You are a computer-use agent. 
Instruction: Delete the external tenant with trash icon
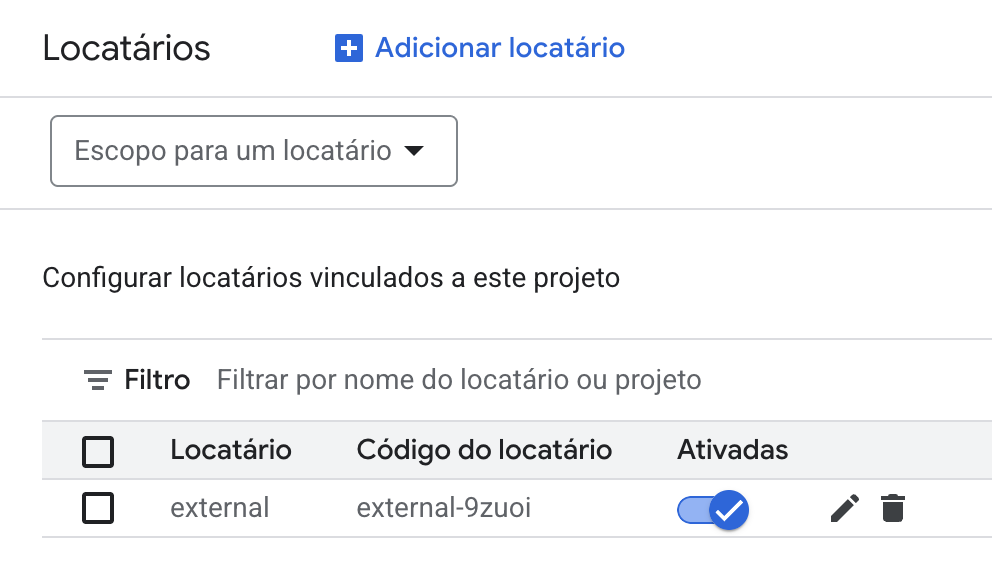point(892,509)
